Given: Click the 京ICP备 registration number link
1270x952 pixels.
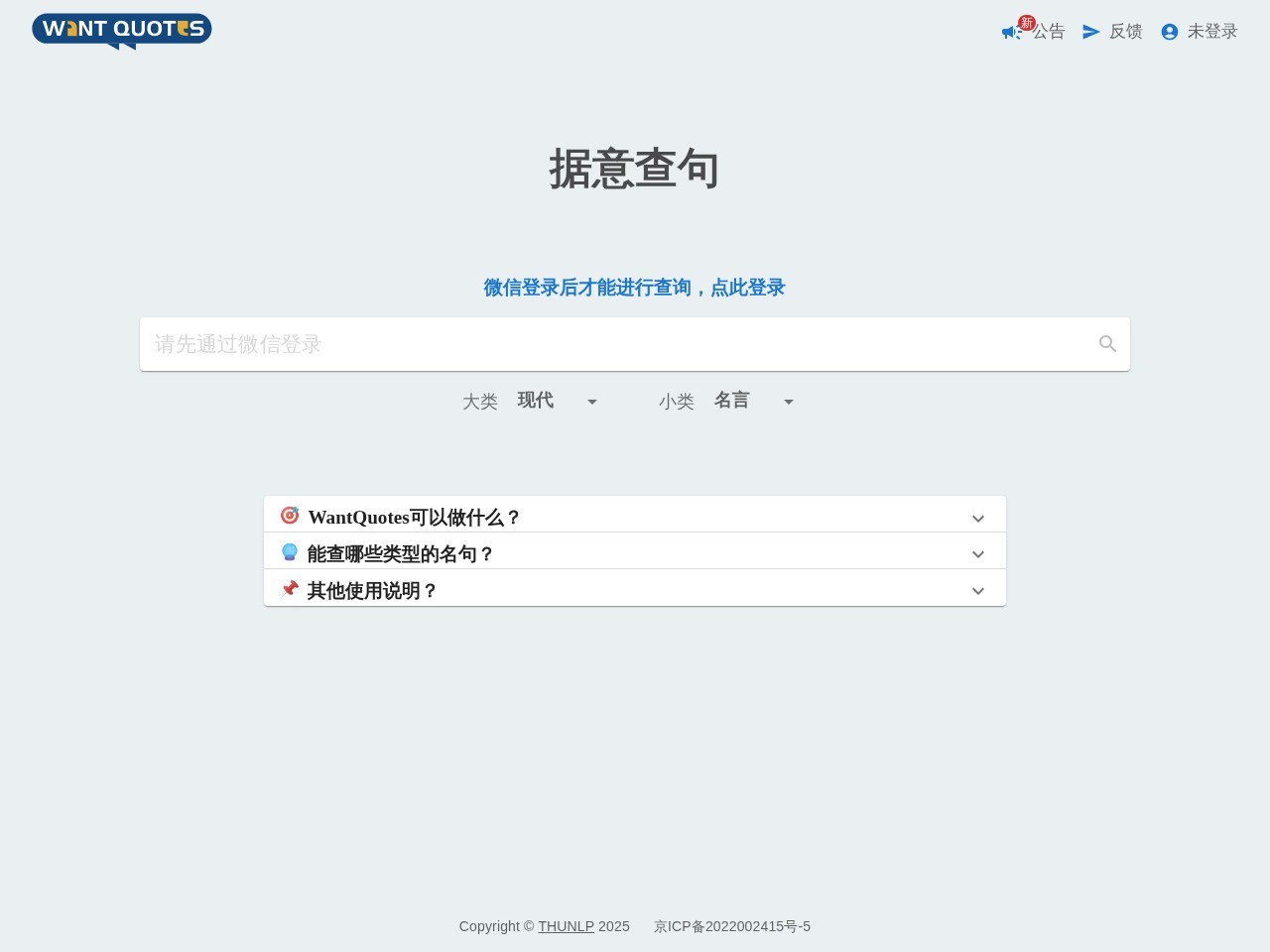Looking at the screenshot, I should pyautogui.click(x=732, y=926).
